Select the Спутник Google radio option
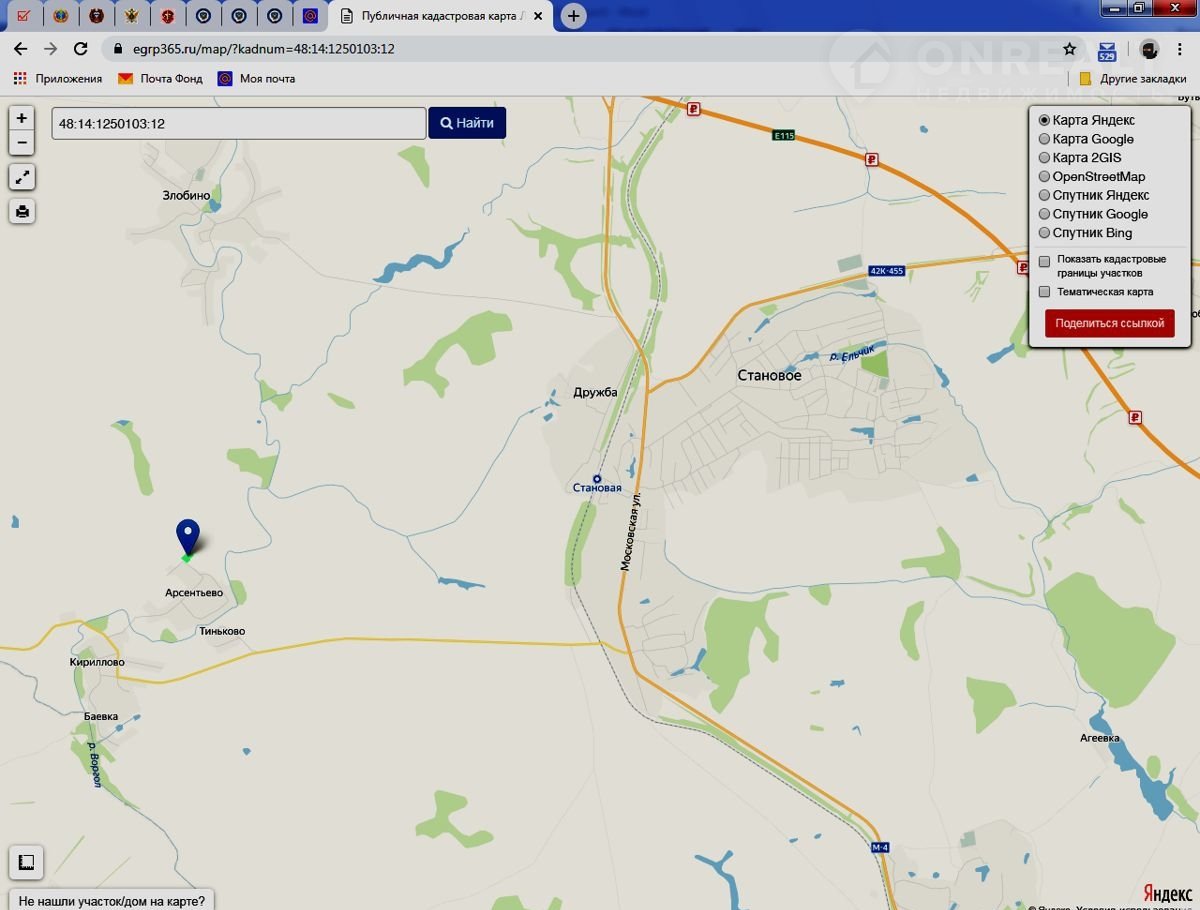 pos(1045,214)
